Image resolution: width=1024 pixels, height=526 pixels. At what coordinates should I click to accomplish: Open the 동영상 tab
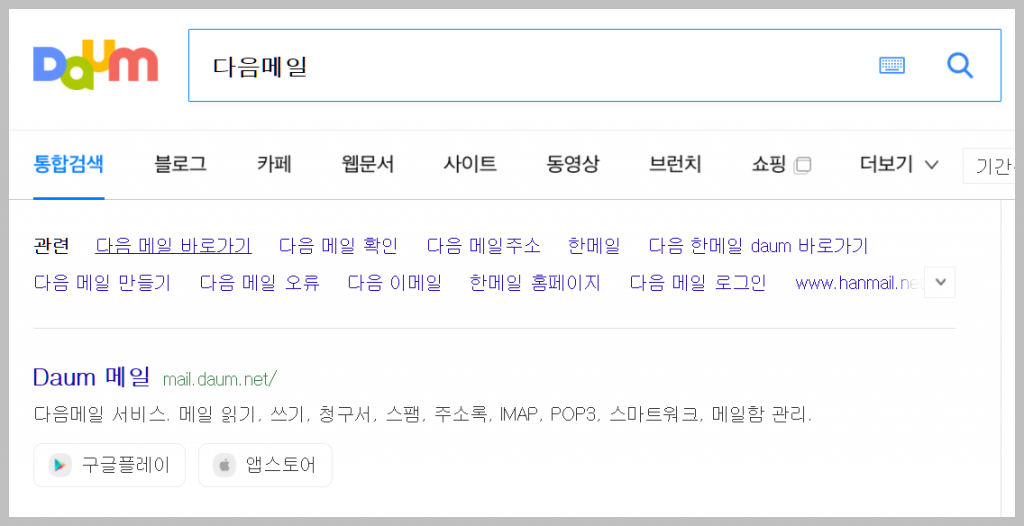[572, 165]
